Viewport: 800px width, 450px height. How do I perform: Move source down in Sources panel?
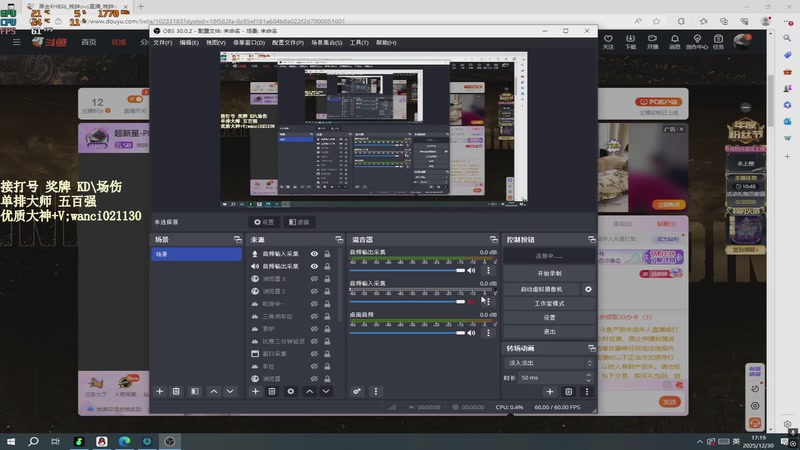(326, 391)
